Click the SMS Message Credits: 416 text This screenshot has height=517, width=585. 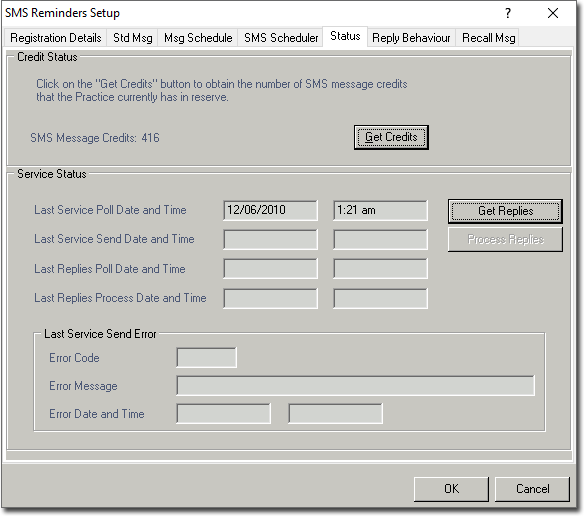(x=95, y=138)
